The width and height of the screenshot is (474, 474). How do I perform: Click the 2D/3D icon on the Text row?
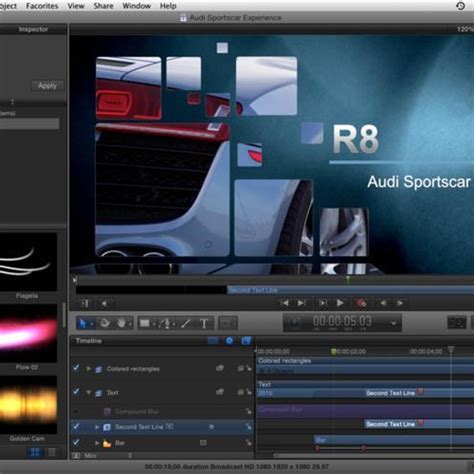(220, 392)
